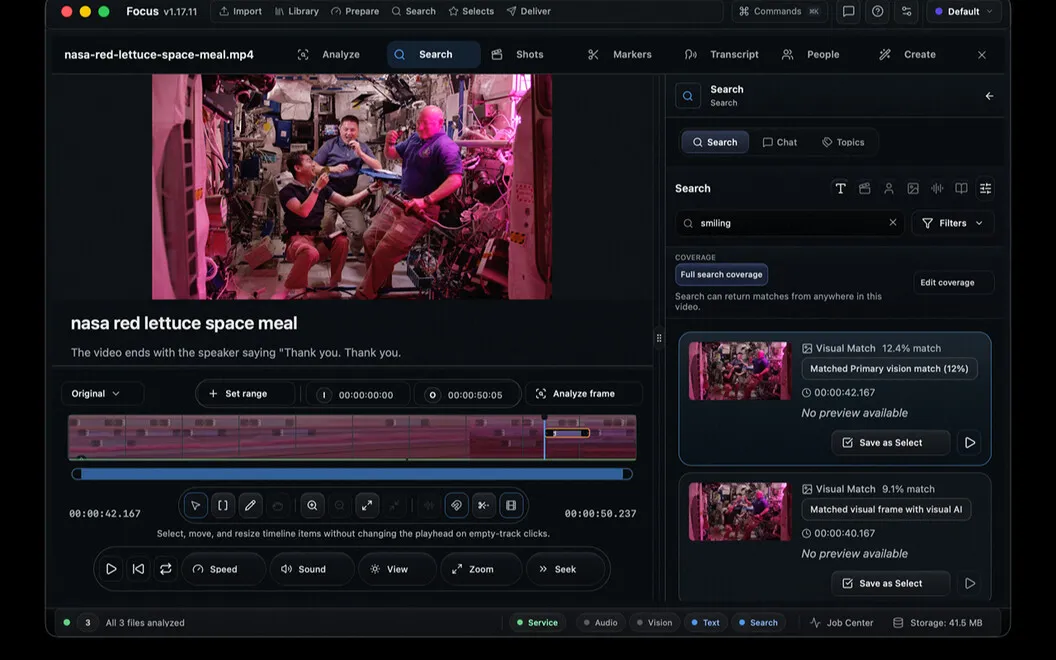Viewport: 1056px width, 660px height.
Task: Switch to the Transcript tab
Action: pyautogui.click(x=722, y=55)
